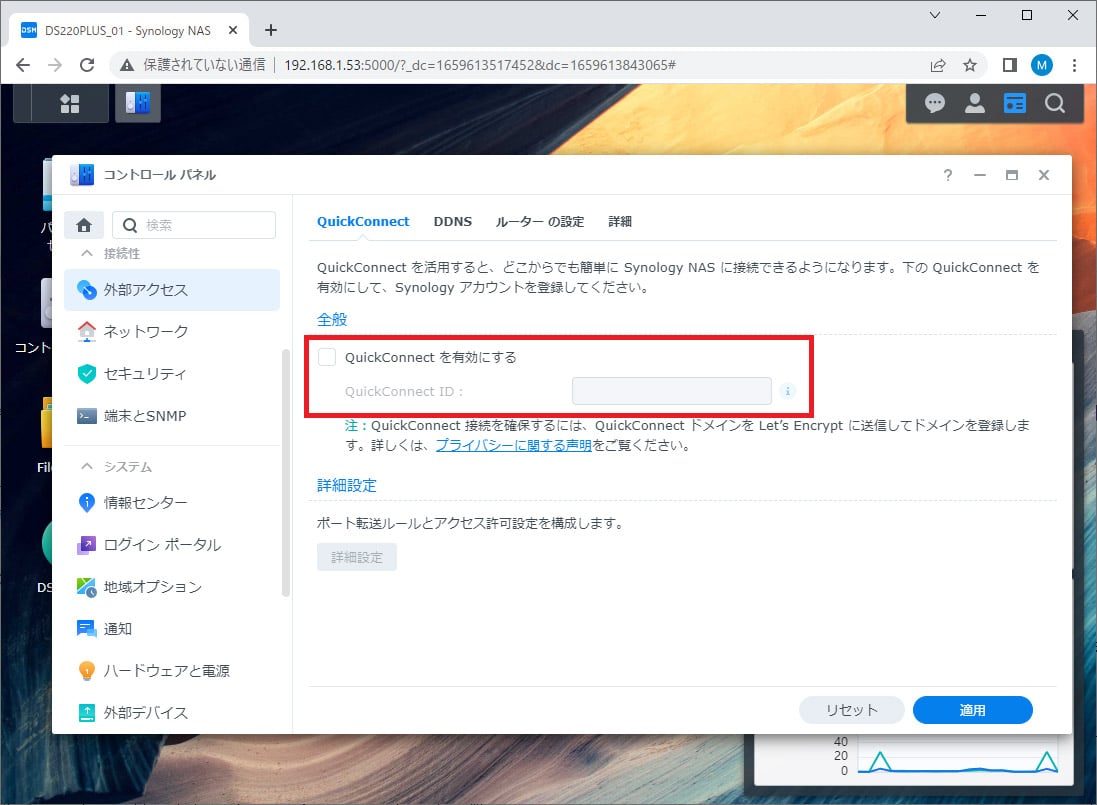Toggle the DSM widgets panel icon

[x=1014, y=104]
